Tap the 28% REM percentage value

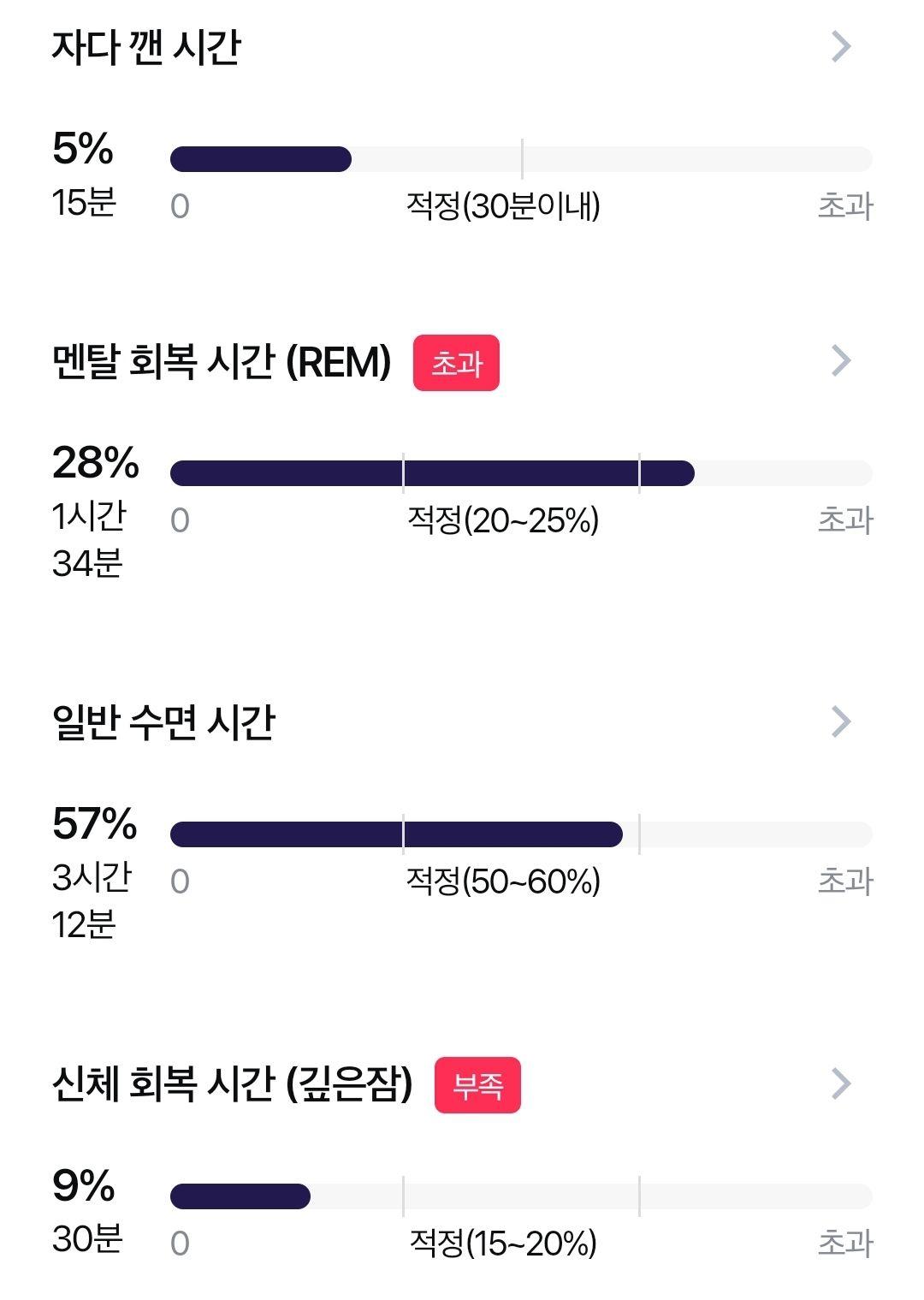tap(96, 463)
